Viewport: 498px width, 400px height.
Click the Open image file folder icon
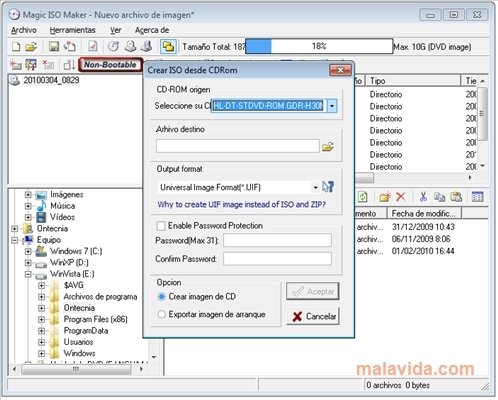pos(31,47)
